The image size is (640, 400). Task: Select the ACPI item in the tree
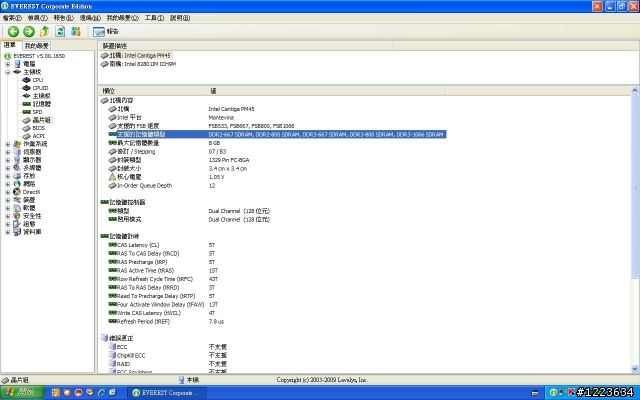(x=38, y=136)
